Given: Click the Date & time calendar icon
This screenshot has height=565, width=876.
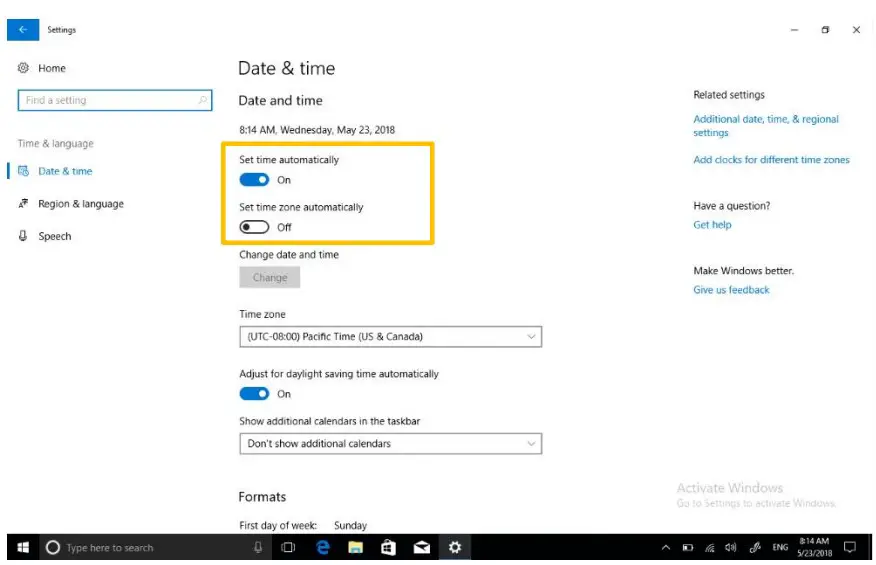Looking at the screenshot, I should [23, 171].
